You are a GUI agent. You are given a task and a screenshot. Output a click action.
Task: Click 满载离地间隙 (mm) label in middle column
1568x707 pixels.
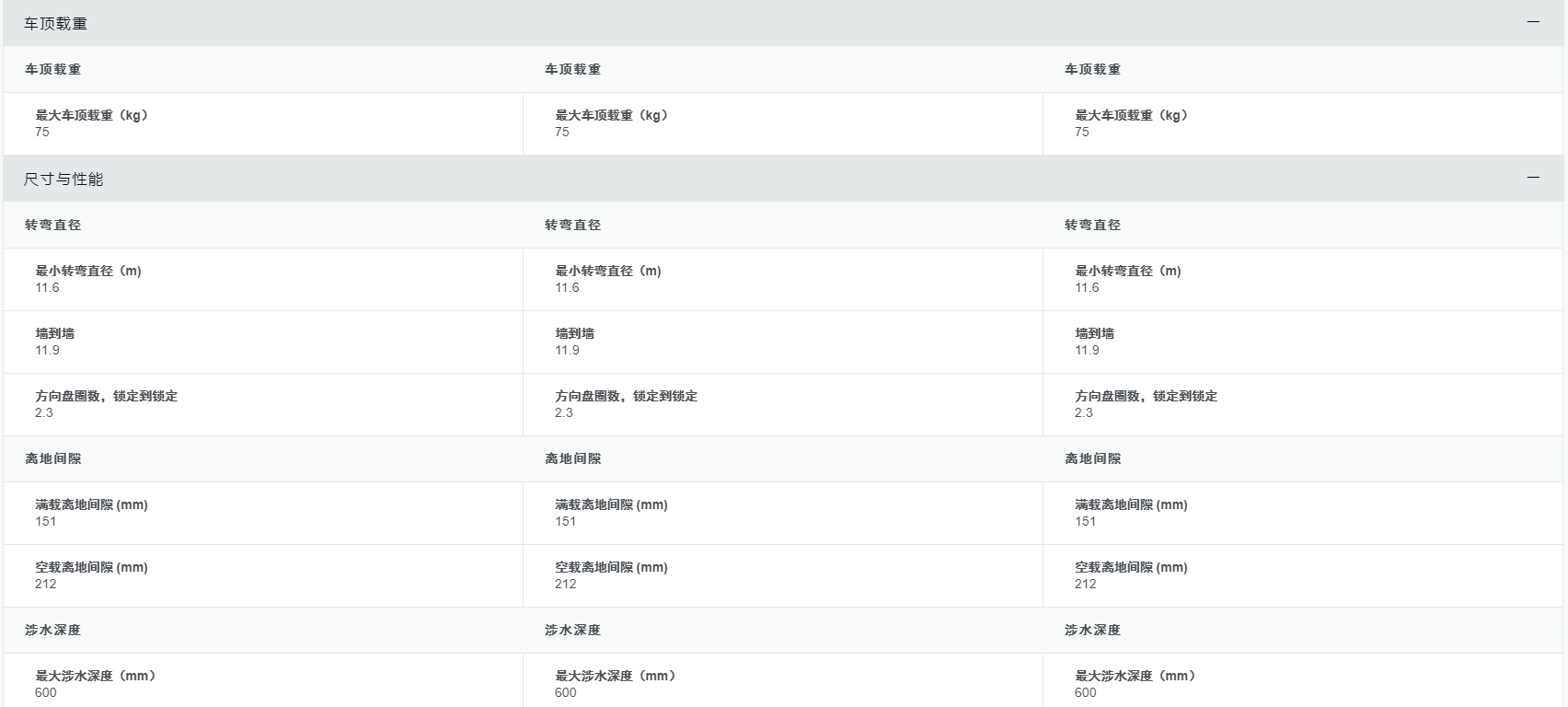point(611,504)
